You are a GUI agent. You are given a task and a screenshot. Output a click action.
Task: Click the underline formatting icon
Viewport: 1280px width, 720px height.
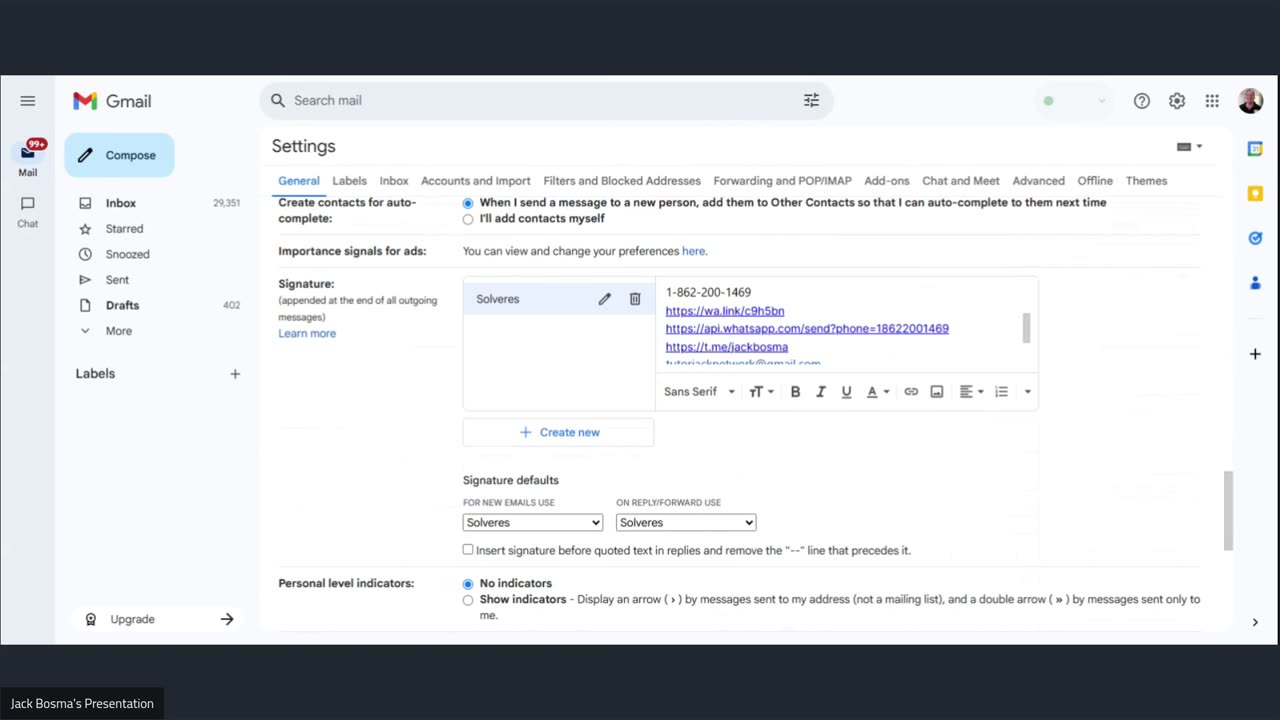pos(846,392)
